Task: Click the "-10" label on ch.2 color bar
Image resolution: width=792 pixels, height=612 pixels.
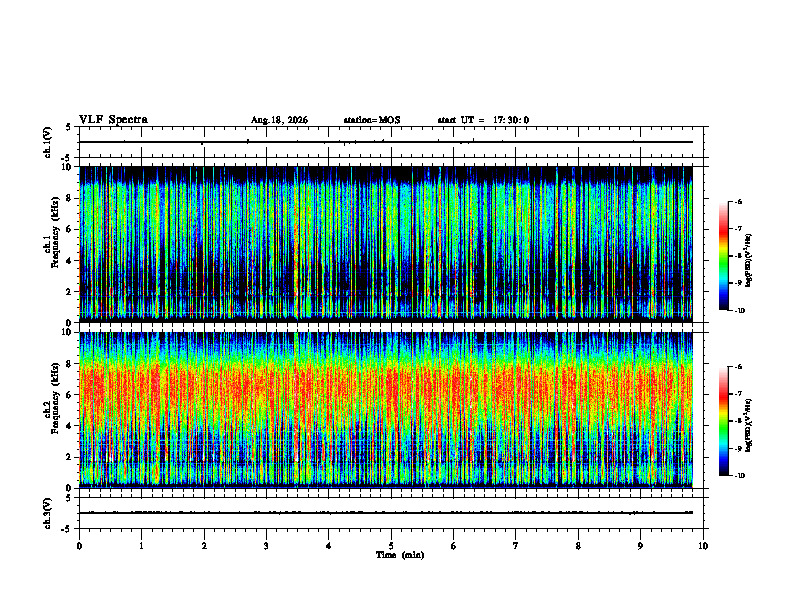Action: 740,476
